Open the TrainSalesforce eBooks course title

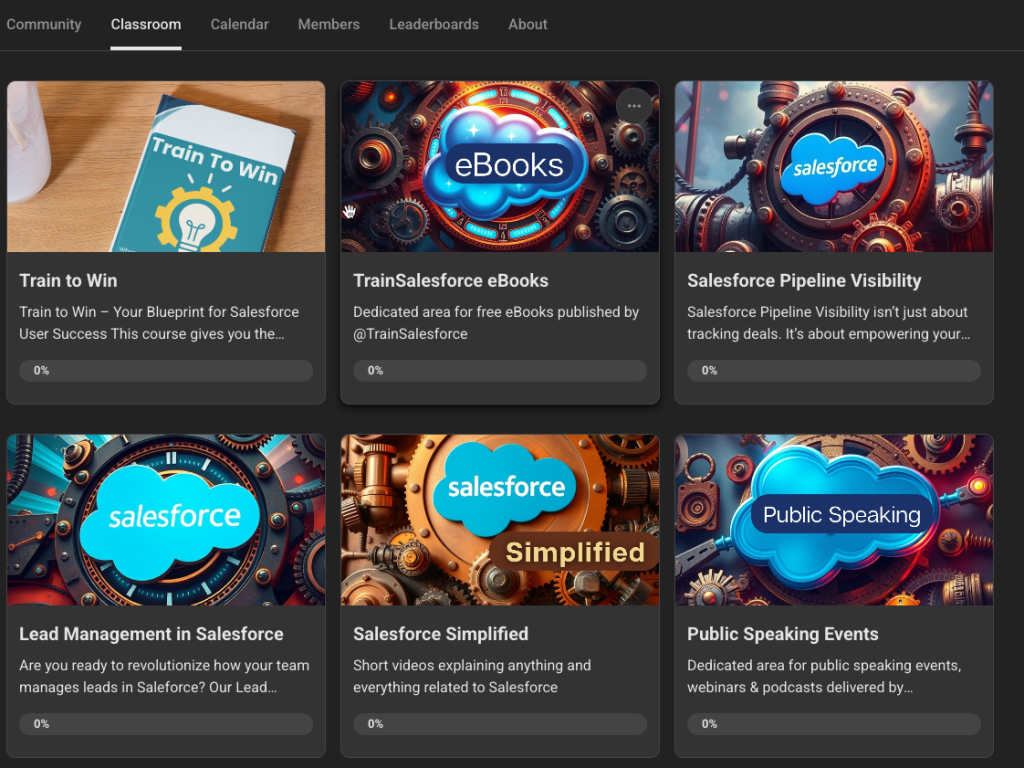(451, 281)
